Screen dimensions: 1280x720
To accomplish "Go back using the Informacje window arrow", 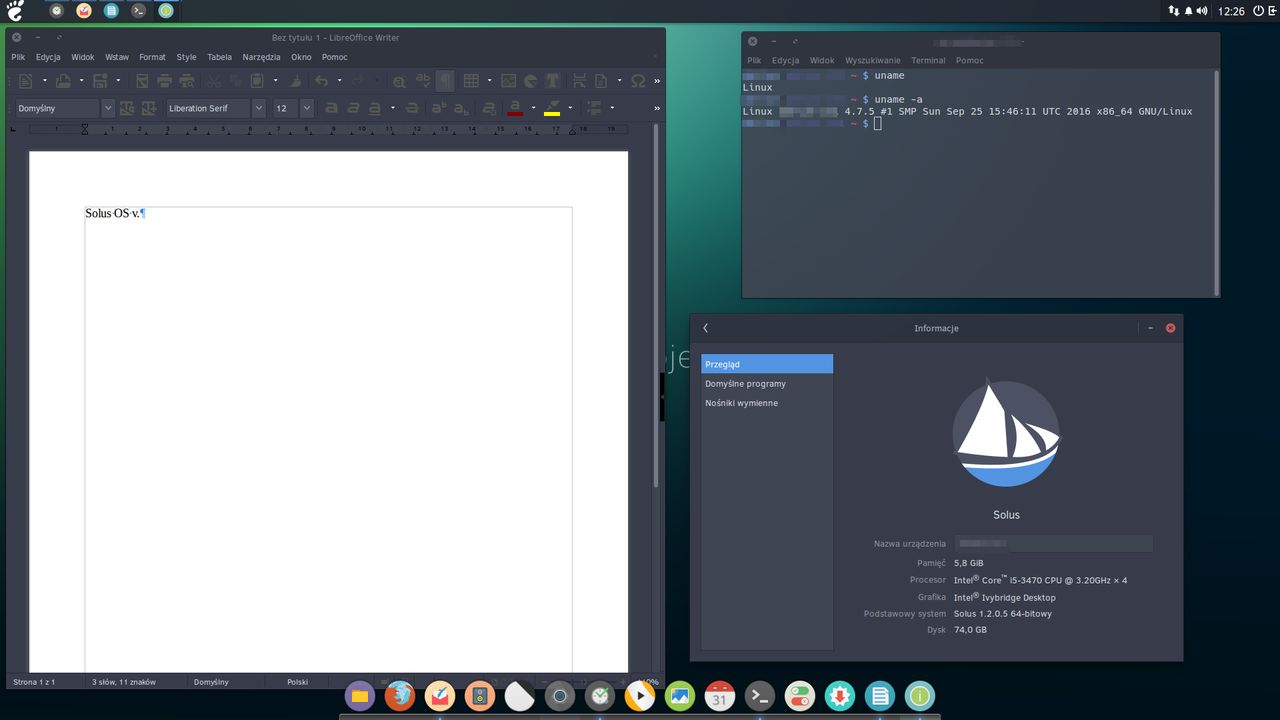I will (705, 328).
